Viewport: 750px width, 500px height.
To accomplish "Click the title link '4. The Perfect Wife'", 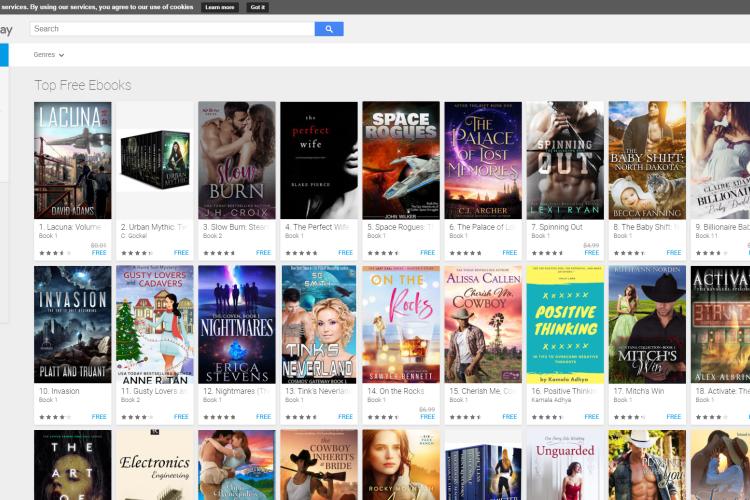I will (317, 227).
